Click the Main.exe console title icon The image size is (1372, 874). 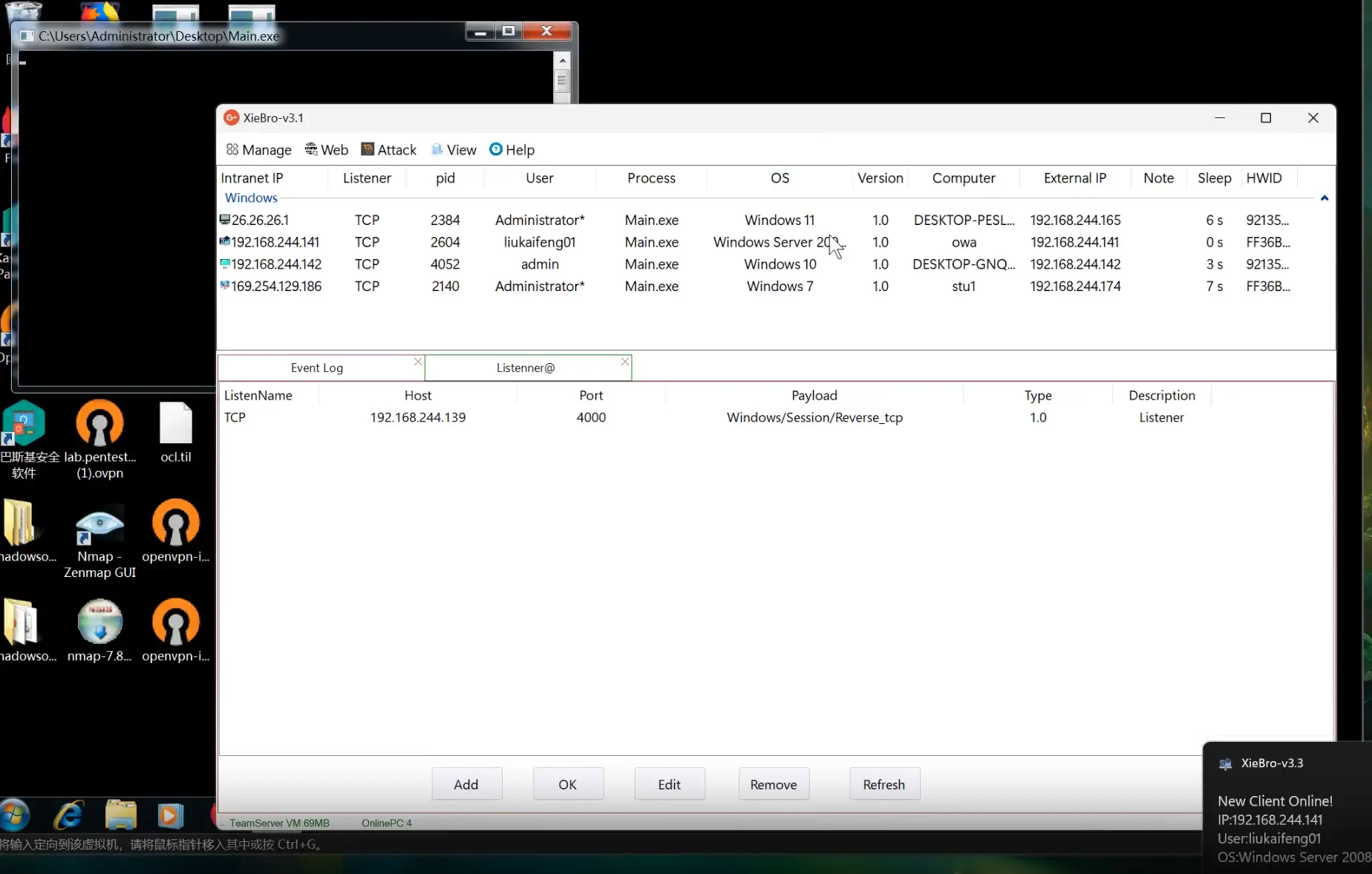click(x=27, y=36)
